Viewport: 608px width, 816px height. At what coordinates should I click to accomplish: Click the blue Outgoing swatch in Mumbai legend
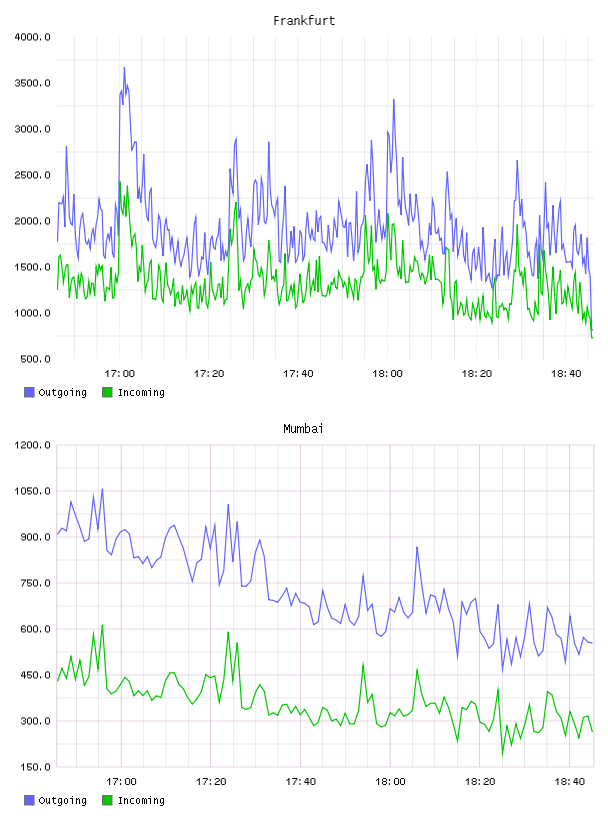tap(29, 800)
